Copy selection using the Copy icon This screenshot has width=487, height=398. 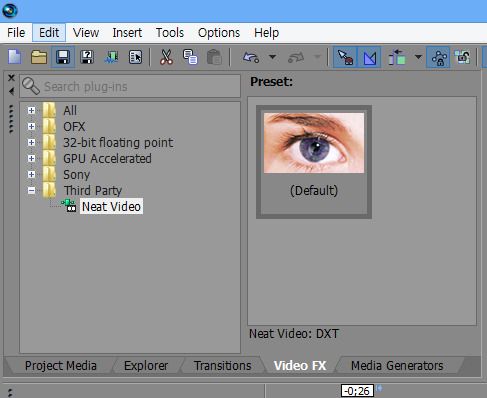190,57
